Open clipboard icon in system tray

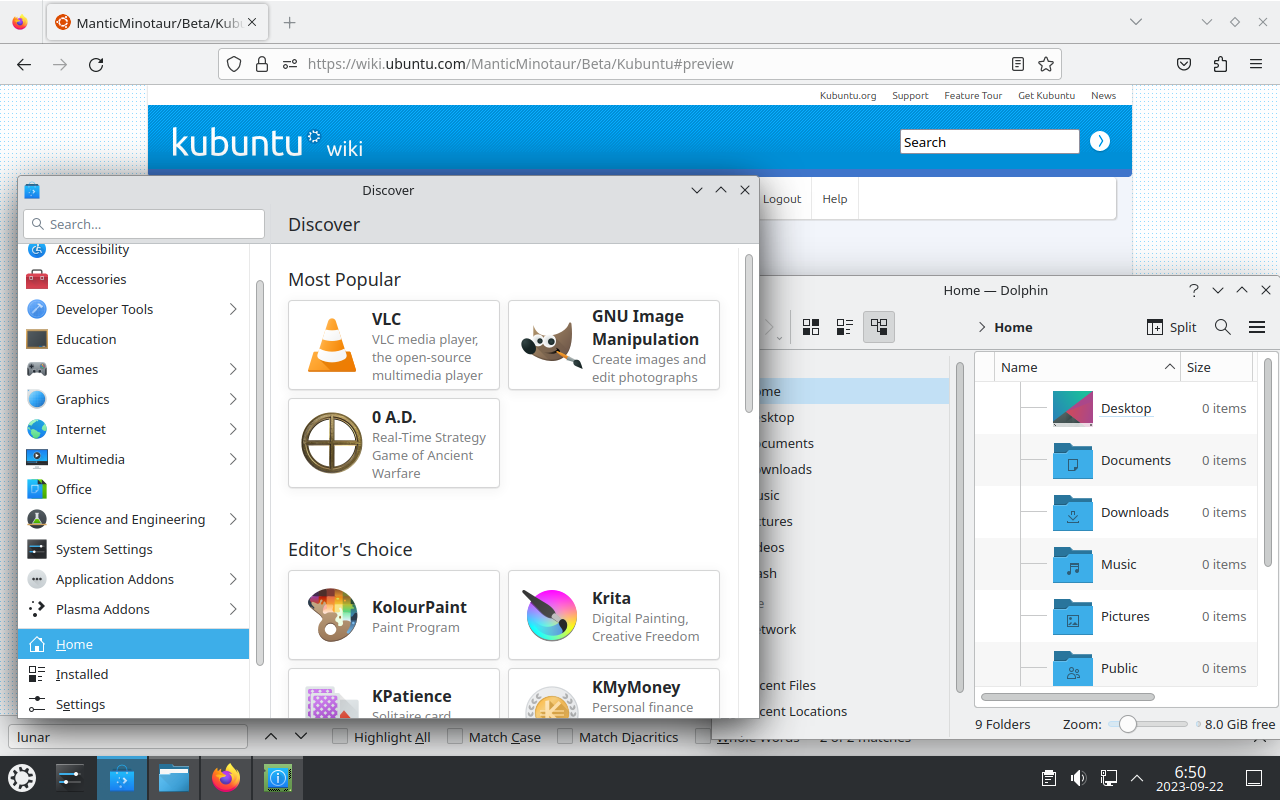(x=1048, y=778)
